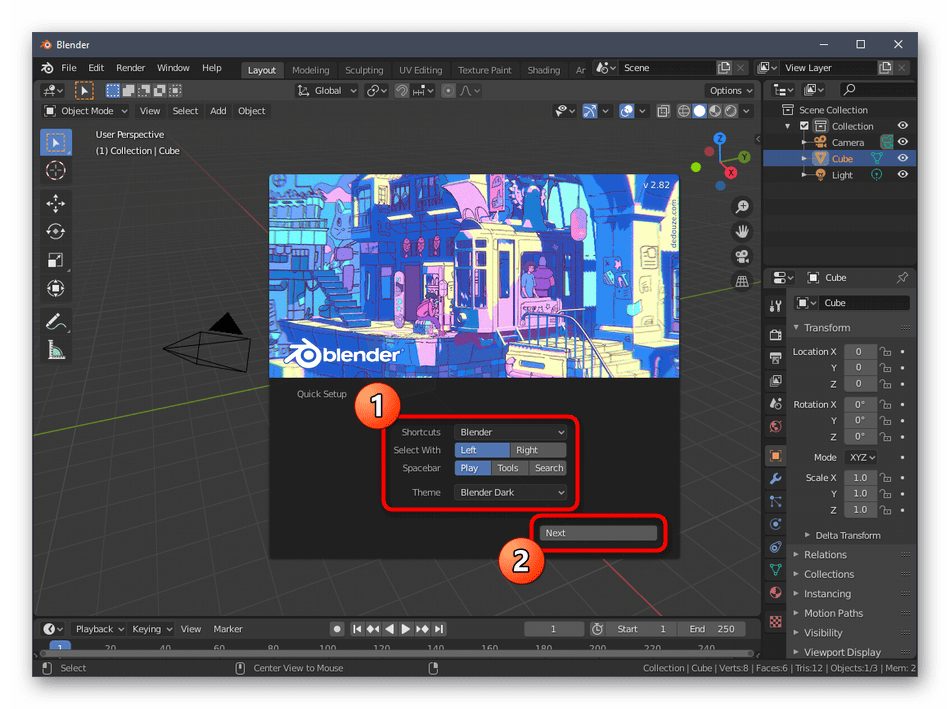Select the Rotate tool in left toolbar
Screen dimensions: 950x709
tap(56, 231)
